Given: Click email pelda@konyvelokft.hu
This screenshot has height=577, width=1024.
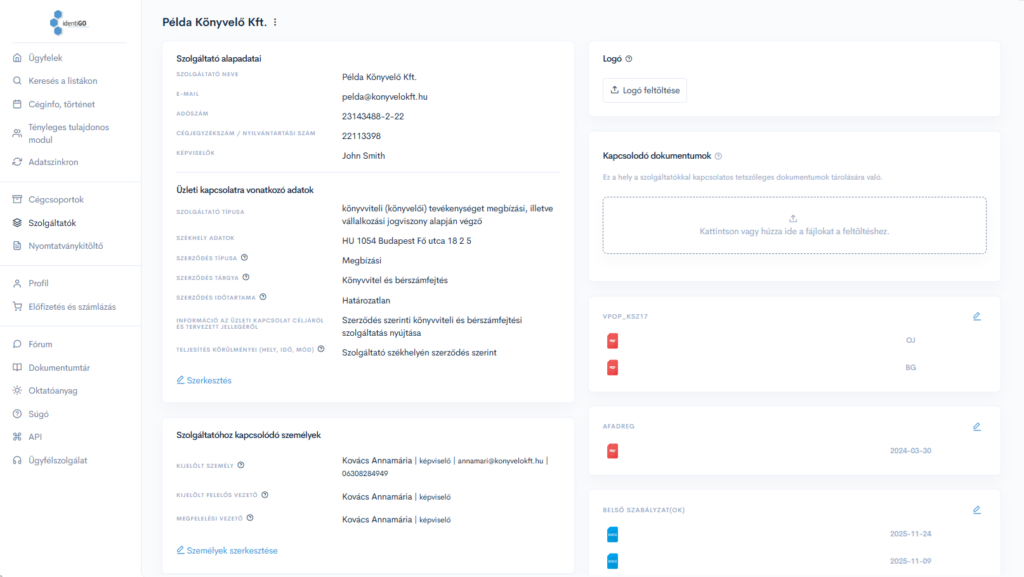Looking at the screenshot, I should pos(385,97).
